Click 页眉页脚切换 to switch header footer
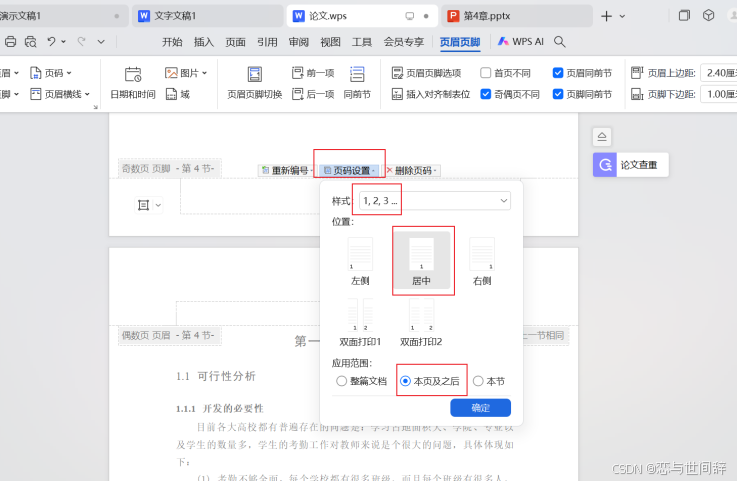Viewport: 737px width, 482px height. point(255,83)
